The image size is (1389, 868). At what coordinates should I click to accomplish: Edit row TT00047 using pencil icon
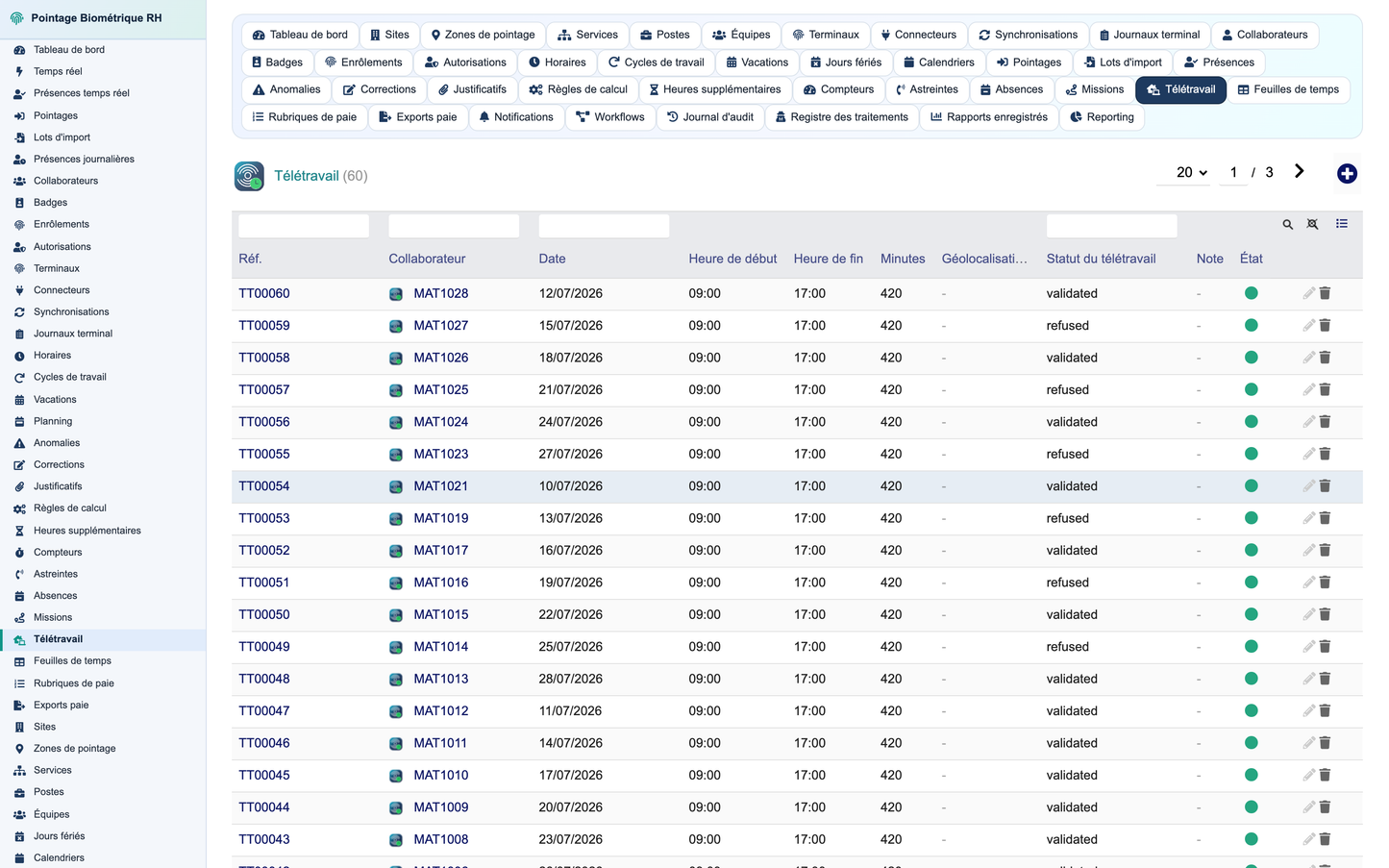(x=1308, y=711)
